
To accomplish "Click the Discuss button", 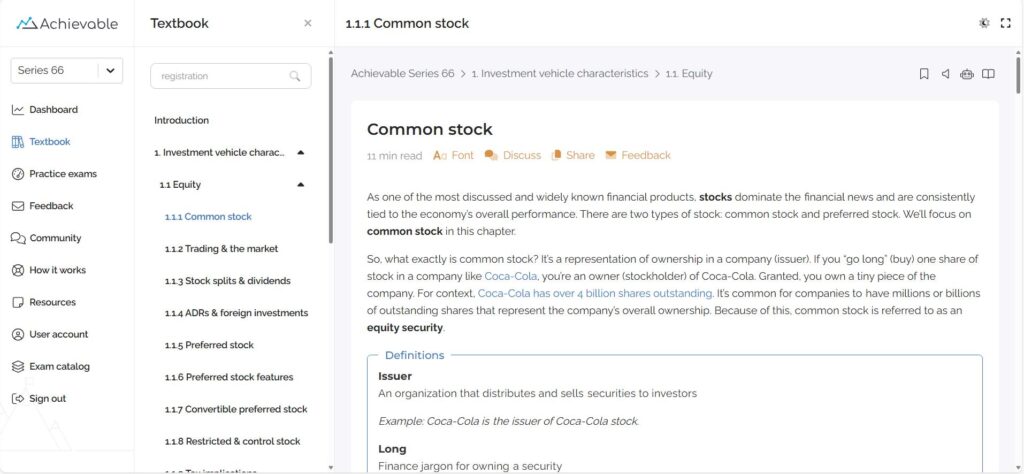I will point(512,155).
